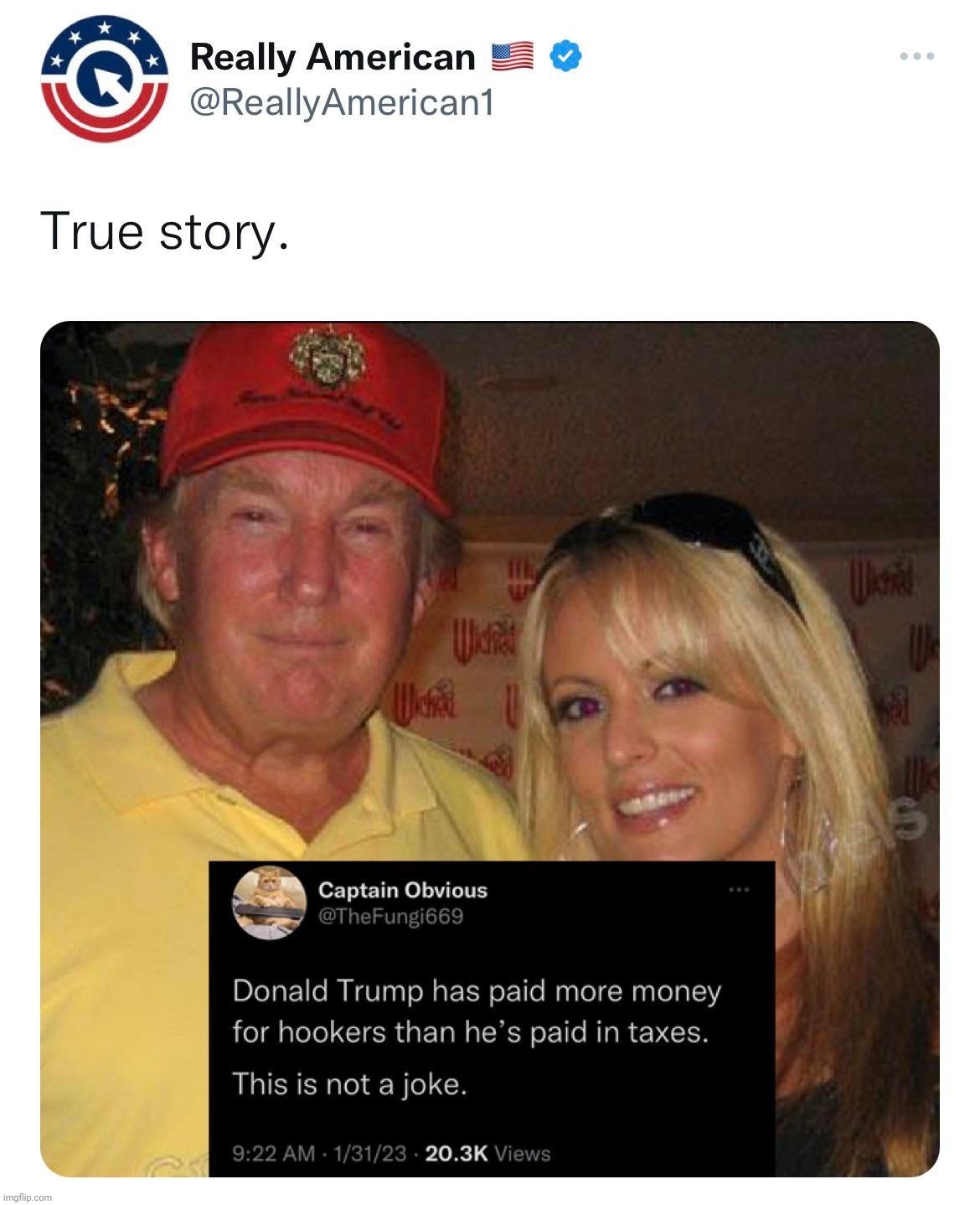Click the blue verified checkmark badge

pyautogui.click(x=565, y=57)
